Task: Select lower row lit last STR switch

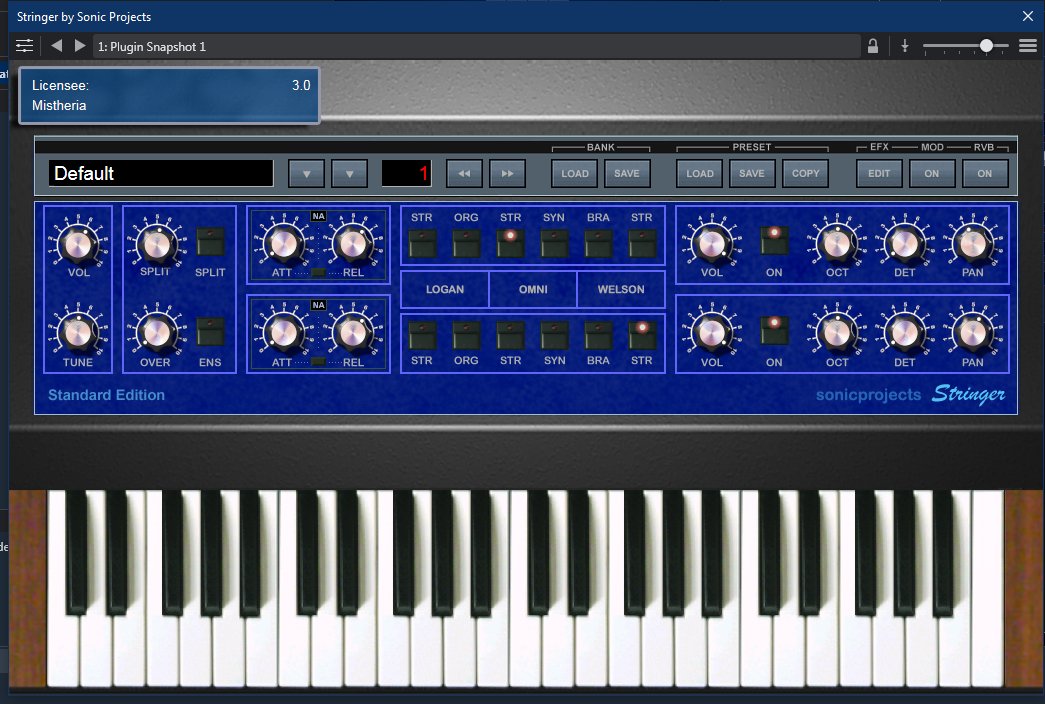Action: pos(642,335)
